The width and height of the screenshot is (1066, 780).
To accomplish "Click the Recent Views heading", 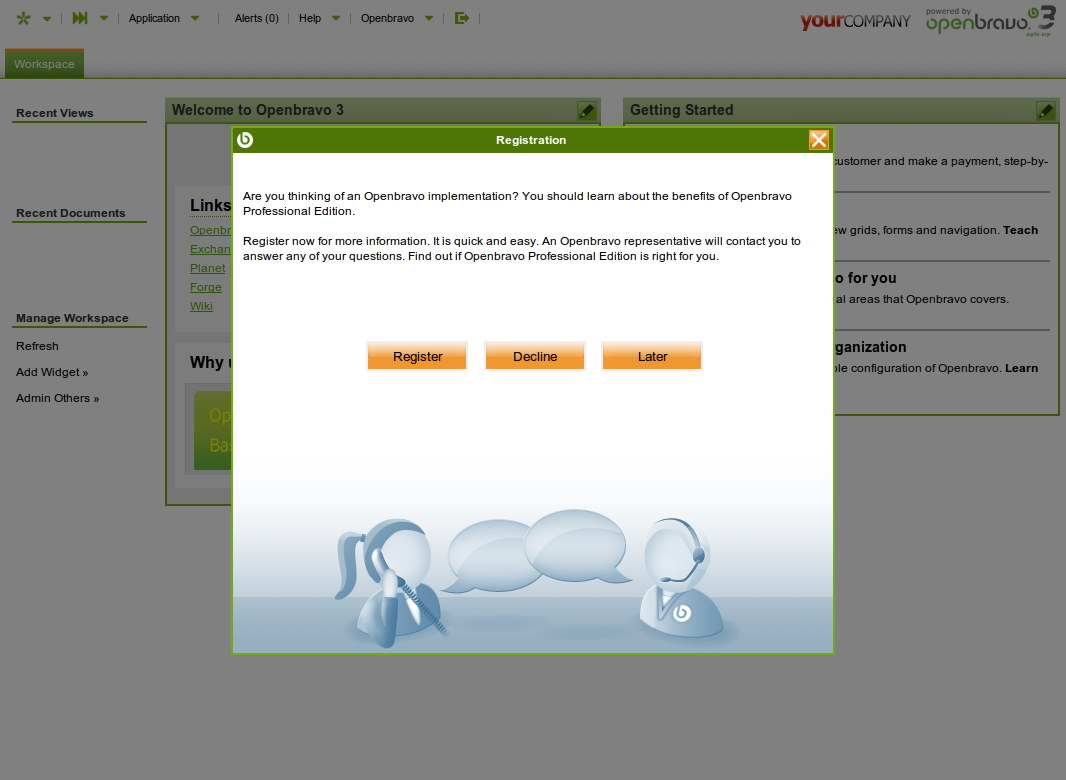I will coord(54,113).
